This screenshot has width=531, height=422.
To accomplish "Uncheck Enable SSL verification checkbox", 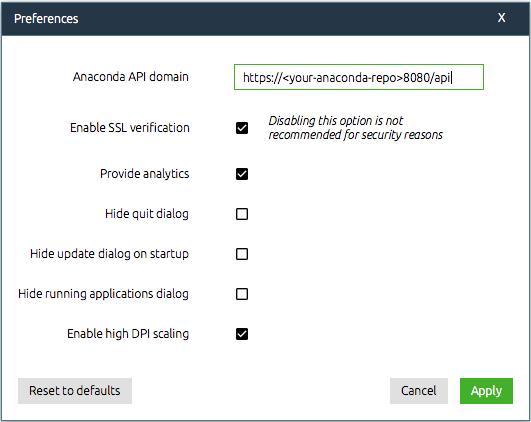I will [242, 128].
